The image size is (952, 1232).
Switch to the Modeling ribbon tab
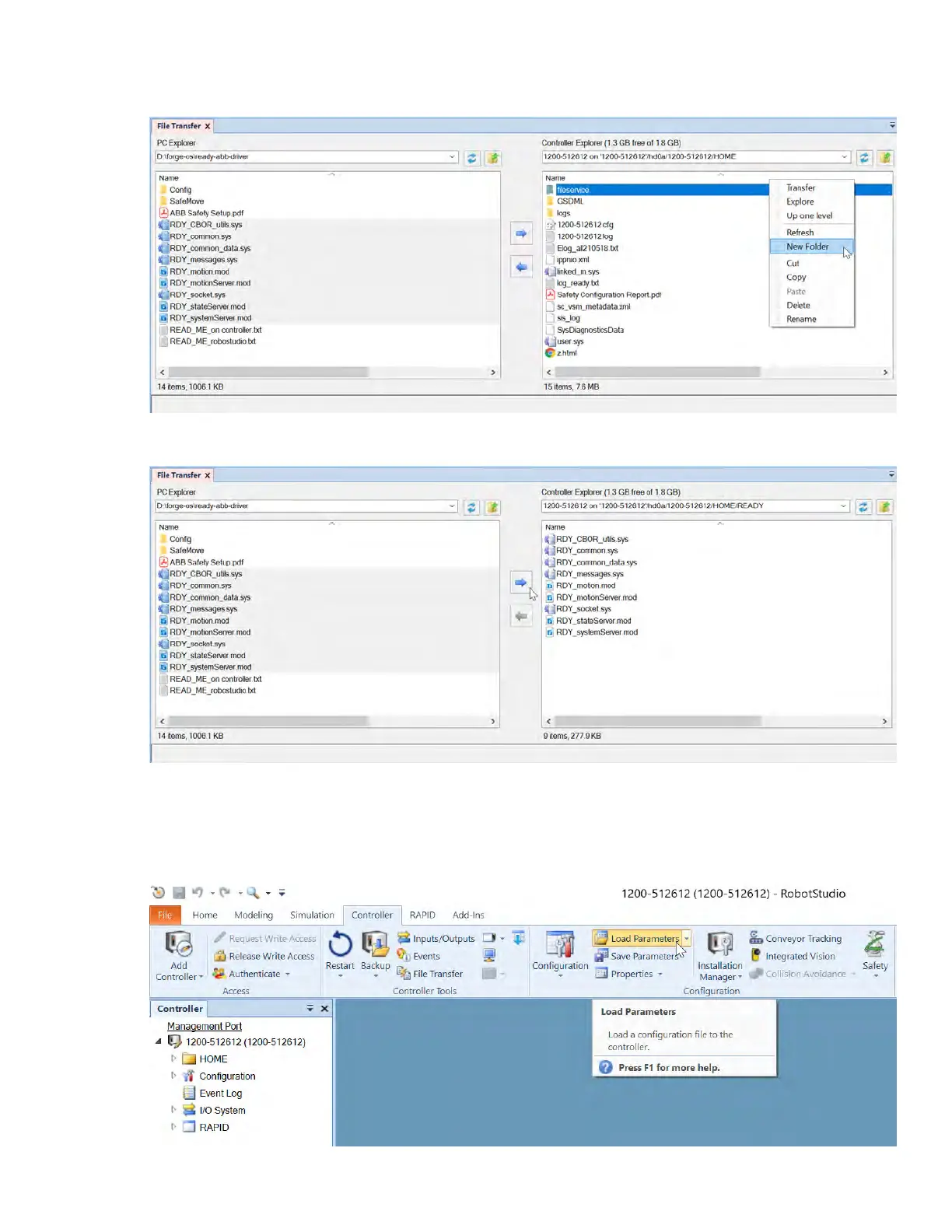pyautogui.click(x=254, y=915)
